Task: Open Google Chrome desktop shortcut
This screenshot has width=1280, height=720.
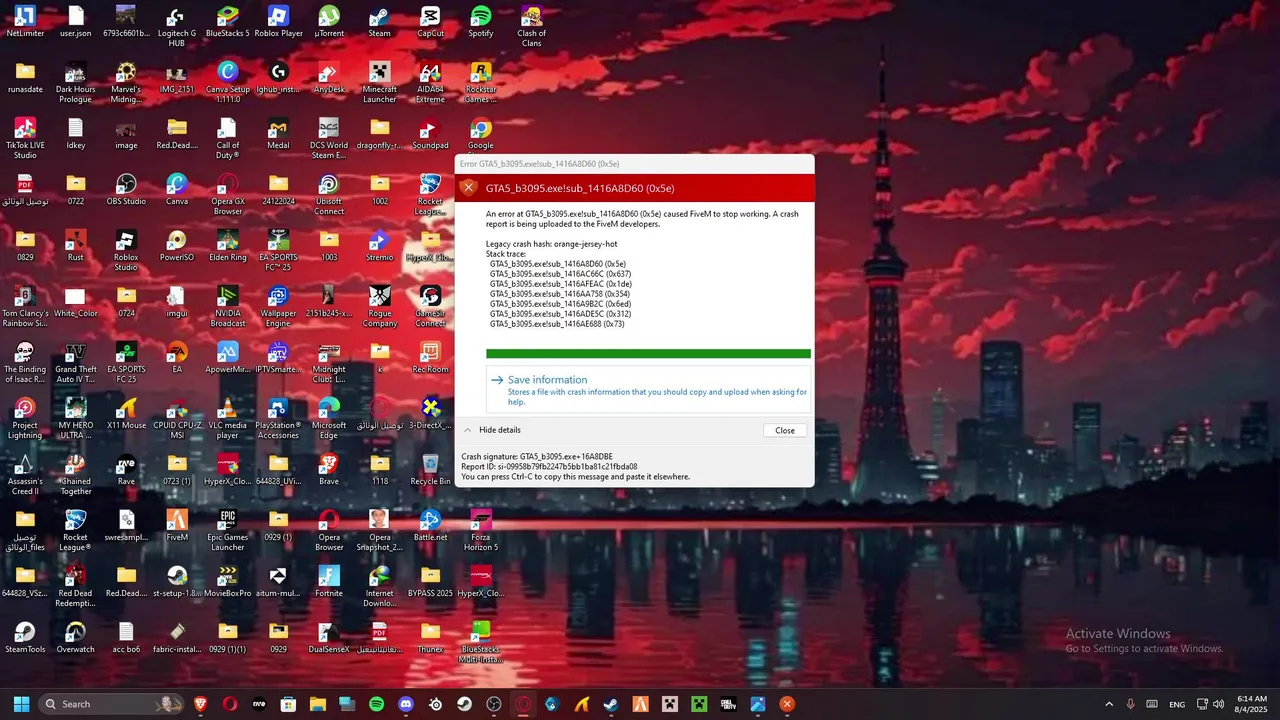Action: (x=481, y=133)
